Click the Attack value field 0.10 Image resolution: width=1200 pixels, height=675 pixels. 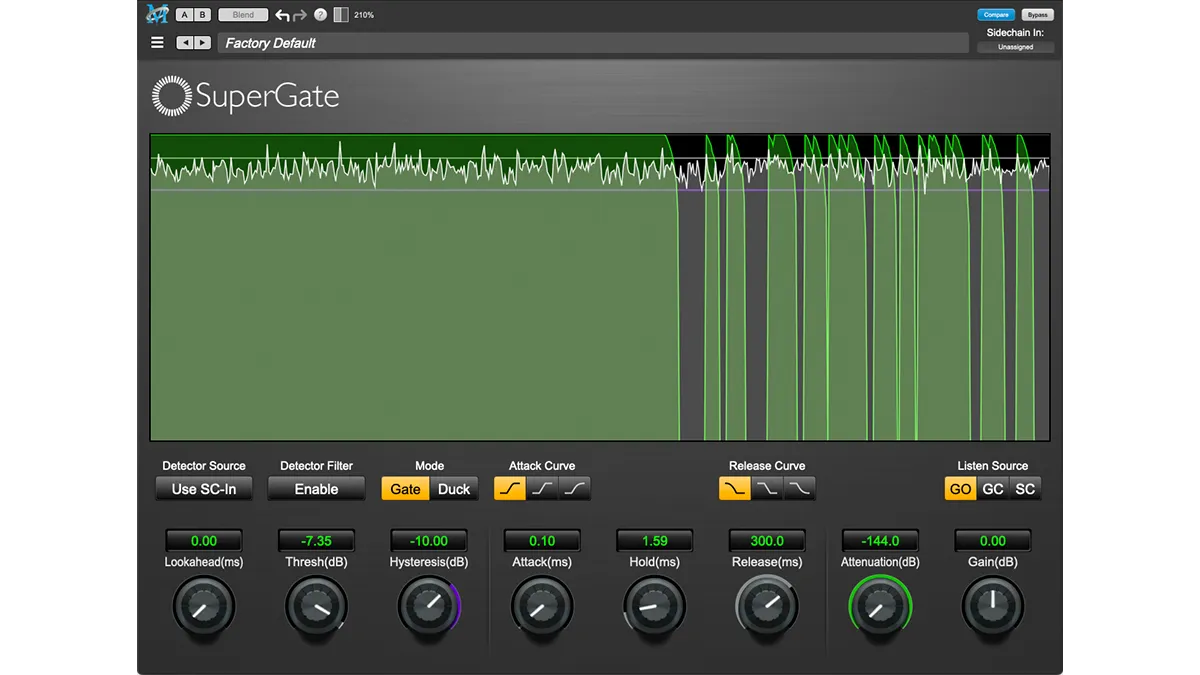[x=542, y=541]
